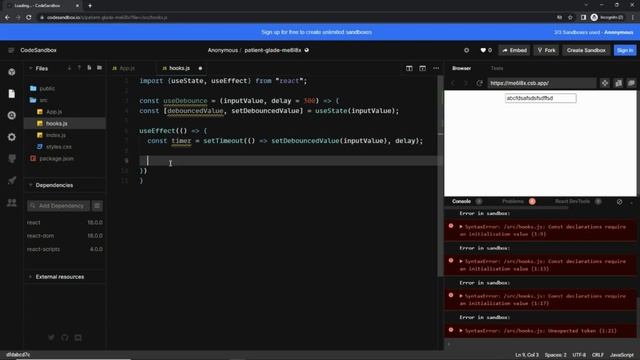Select hooks.js in the file tree
Viewport: 640px width, 360px height.
(64, 123)
